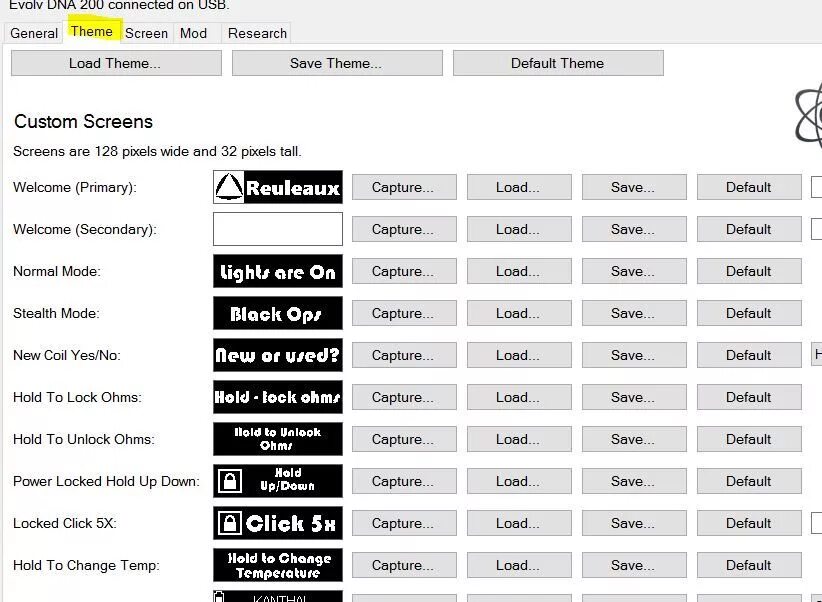Save the Hold To Unlock Ohms screen
The image size is (822, 602).
click(x=634, y=439)
